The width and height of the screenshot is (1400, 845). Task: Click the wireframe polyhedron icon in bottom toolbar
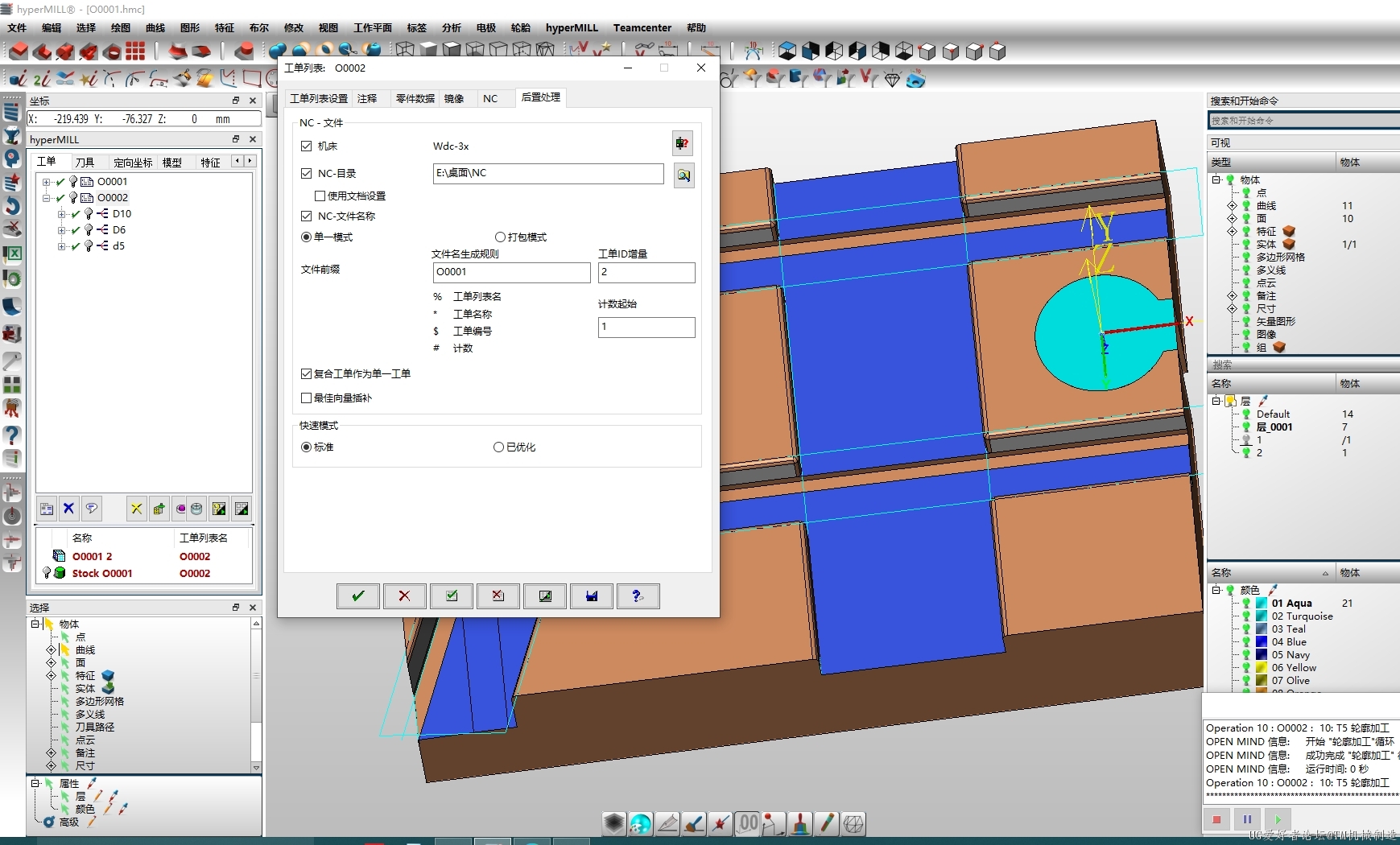point(853,823)
